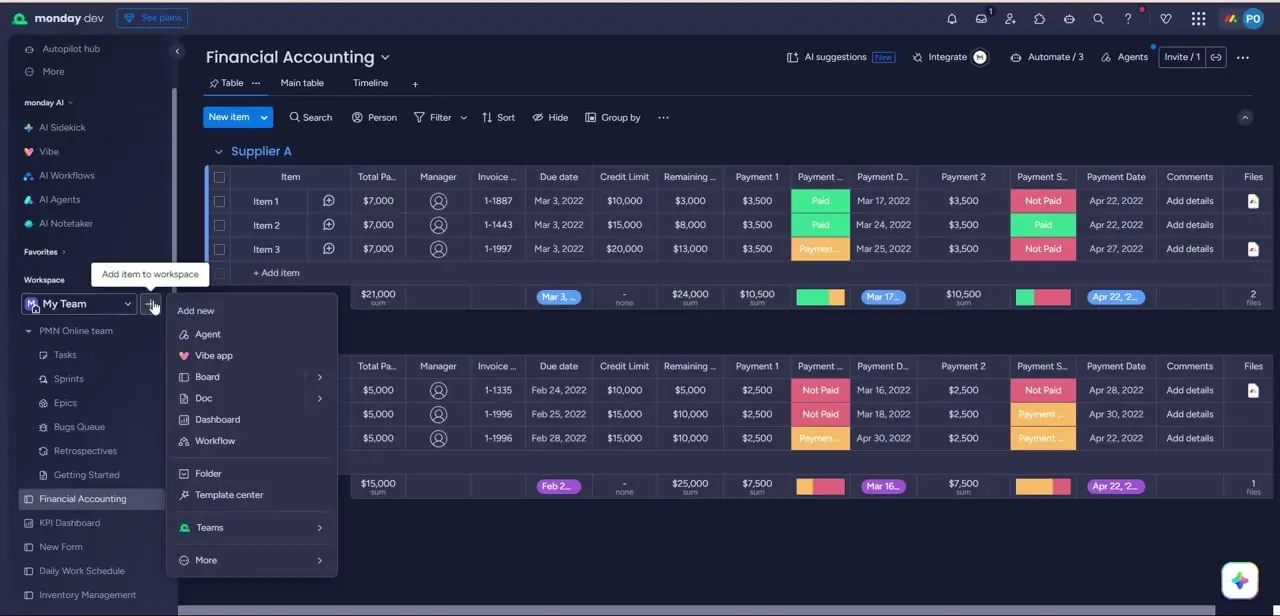The height and width of the screenshot is (616, 1280).
Task: Open the file attachment in Item 1 row
Action: [x=1253, y=201]
